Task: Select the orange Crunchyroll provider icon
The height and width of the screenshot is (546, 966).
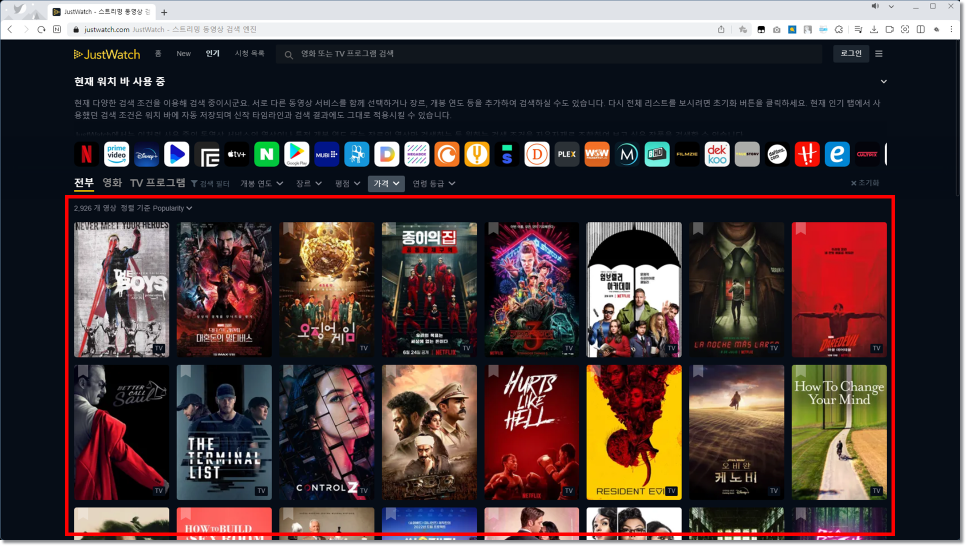Action: point(447,155)
